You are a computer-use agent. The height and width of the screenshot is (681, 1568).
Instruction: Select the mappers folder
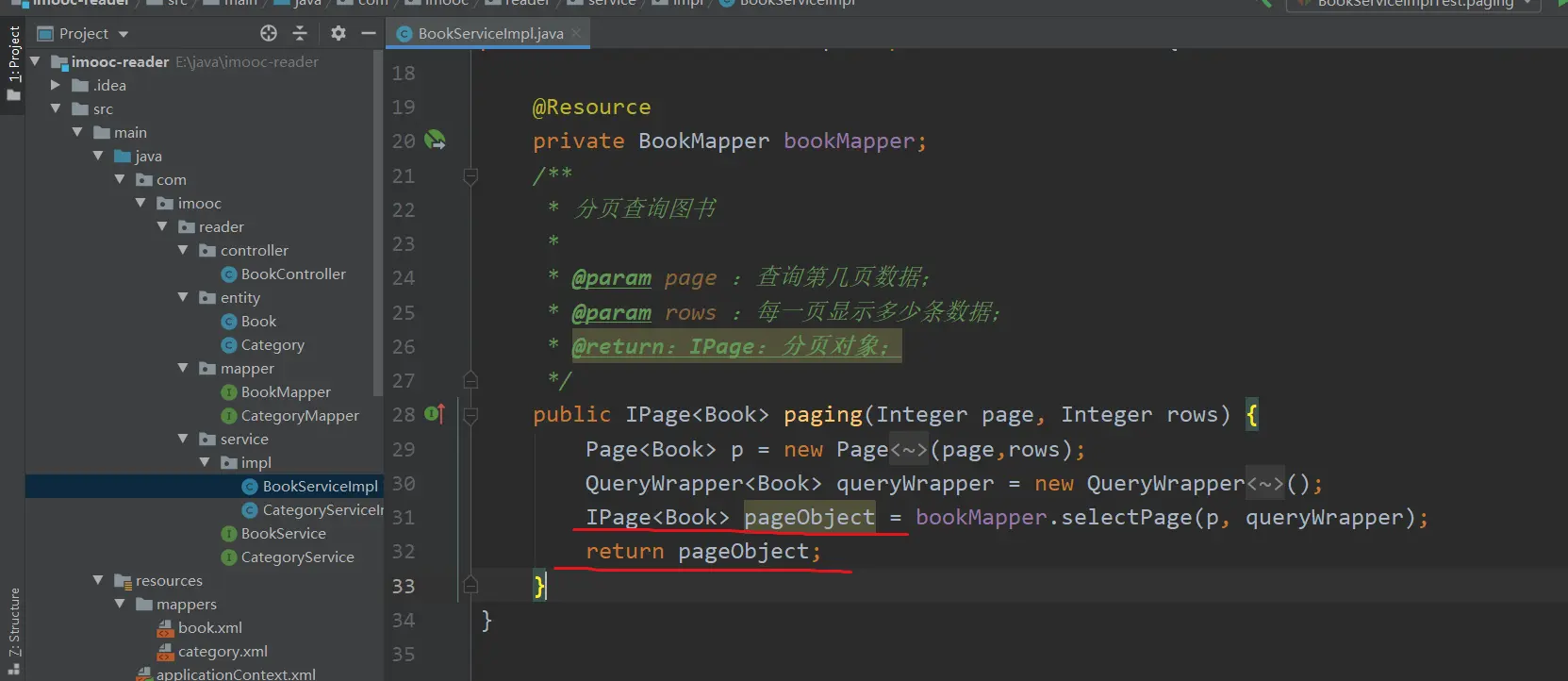click(x=186, y=604)
